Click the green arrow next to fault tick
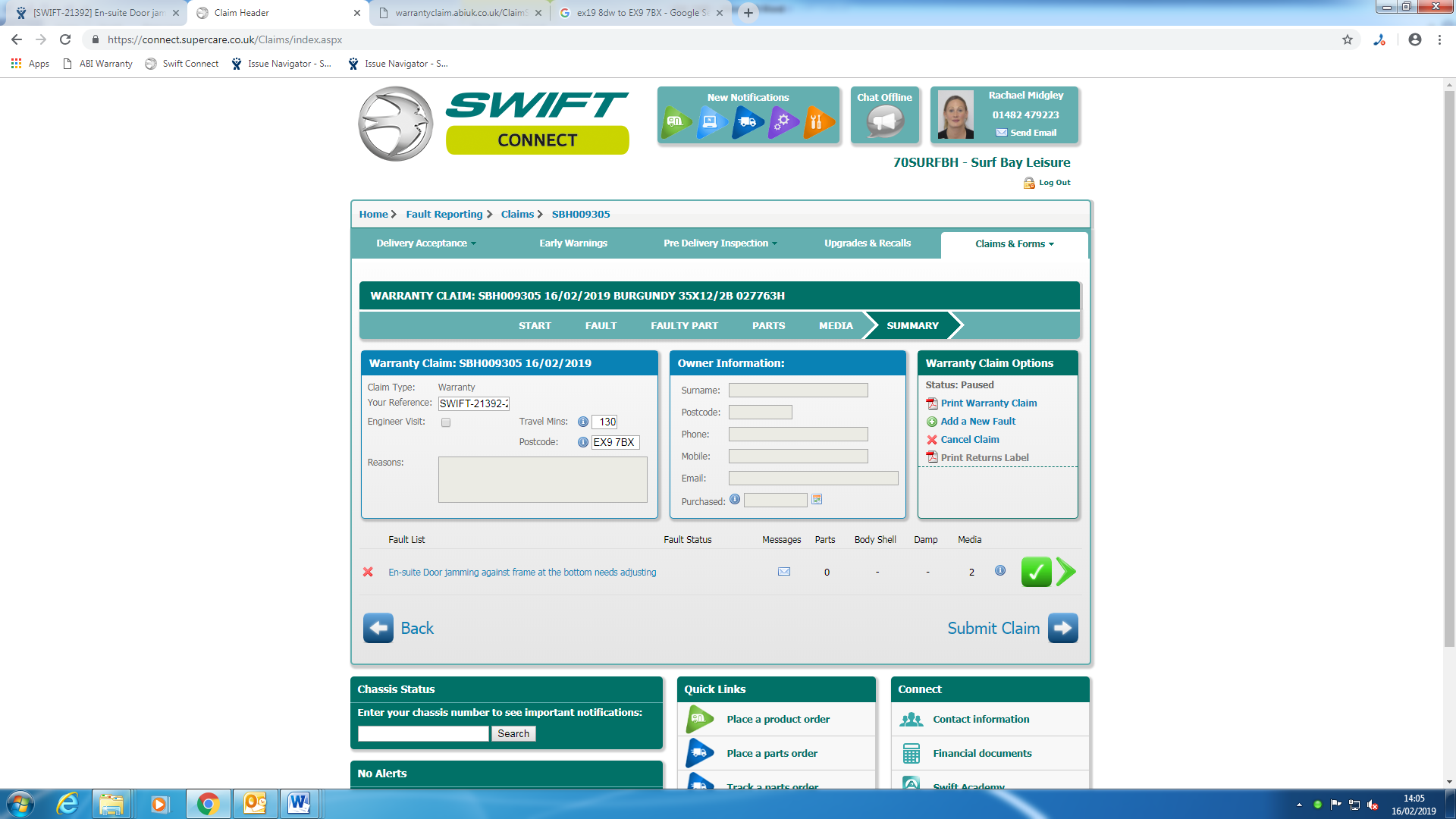This screenshot has height=819, width=1456. (x=1065, y=572)
